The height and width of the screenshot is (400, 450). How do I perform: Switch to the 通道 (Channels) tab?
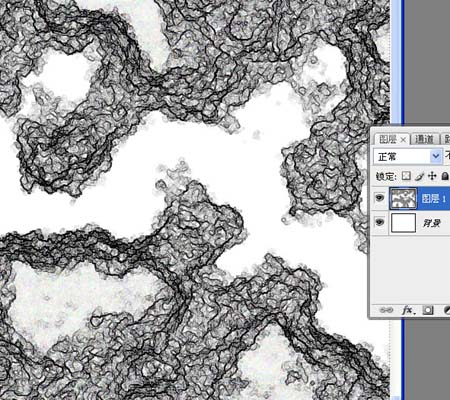[x=424, y=139]
